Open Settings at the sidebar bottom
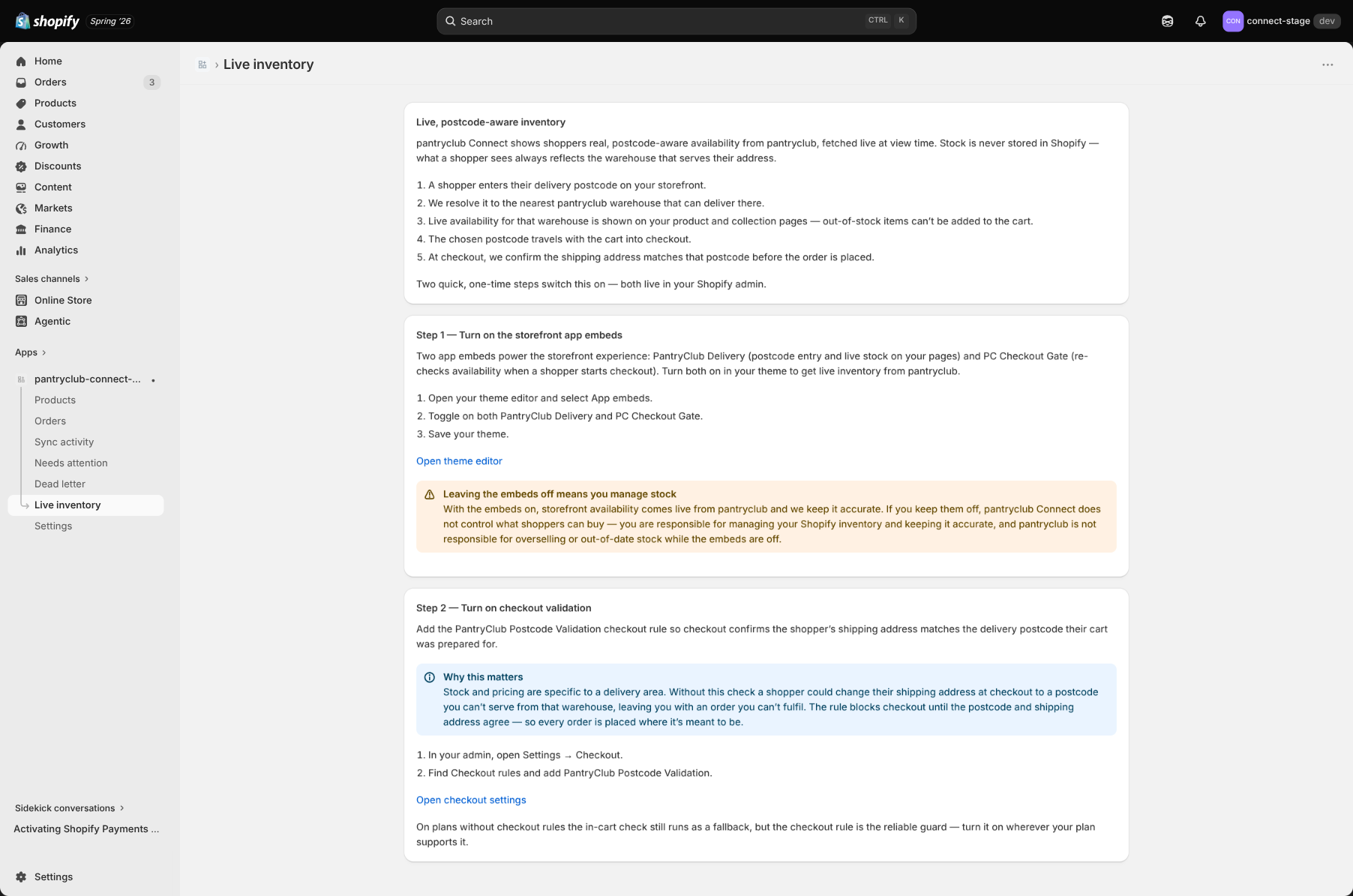 (x=53, y=877)
